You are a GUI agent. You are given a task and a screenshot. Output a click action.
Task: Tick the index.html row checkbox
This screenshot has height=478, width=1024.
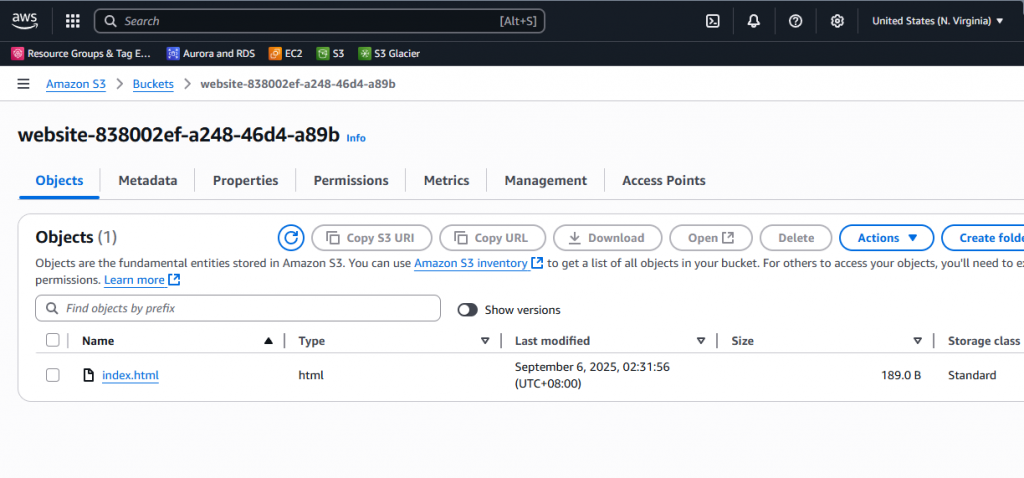pyautogui.click(x=53, y=375)
